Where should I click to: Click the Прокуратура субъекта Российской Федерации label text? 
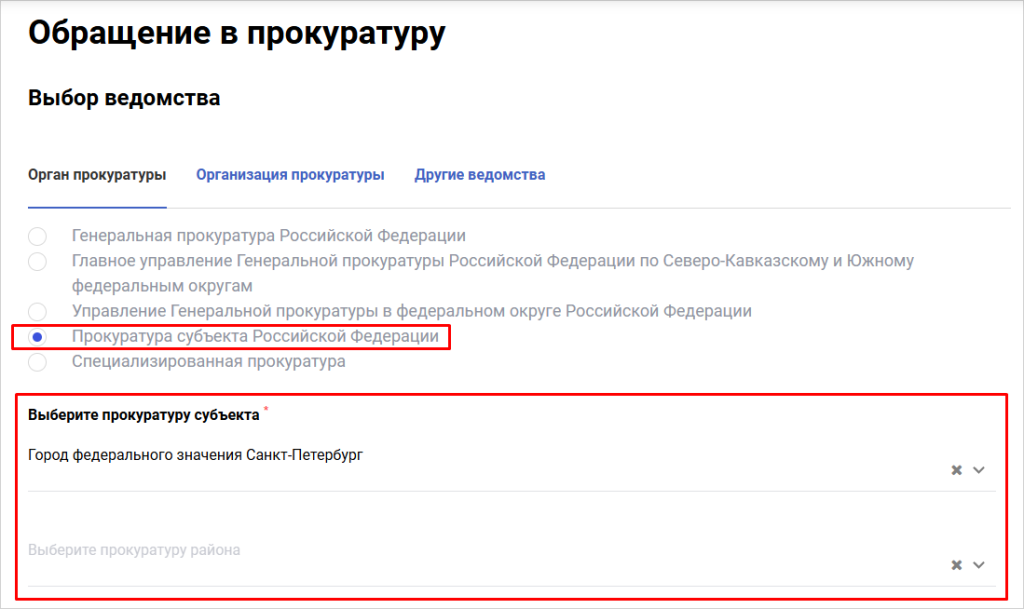[255, 337]
